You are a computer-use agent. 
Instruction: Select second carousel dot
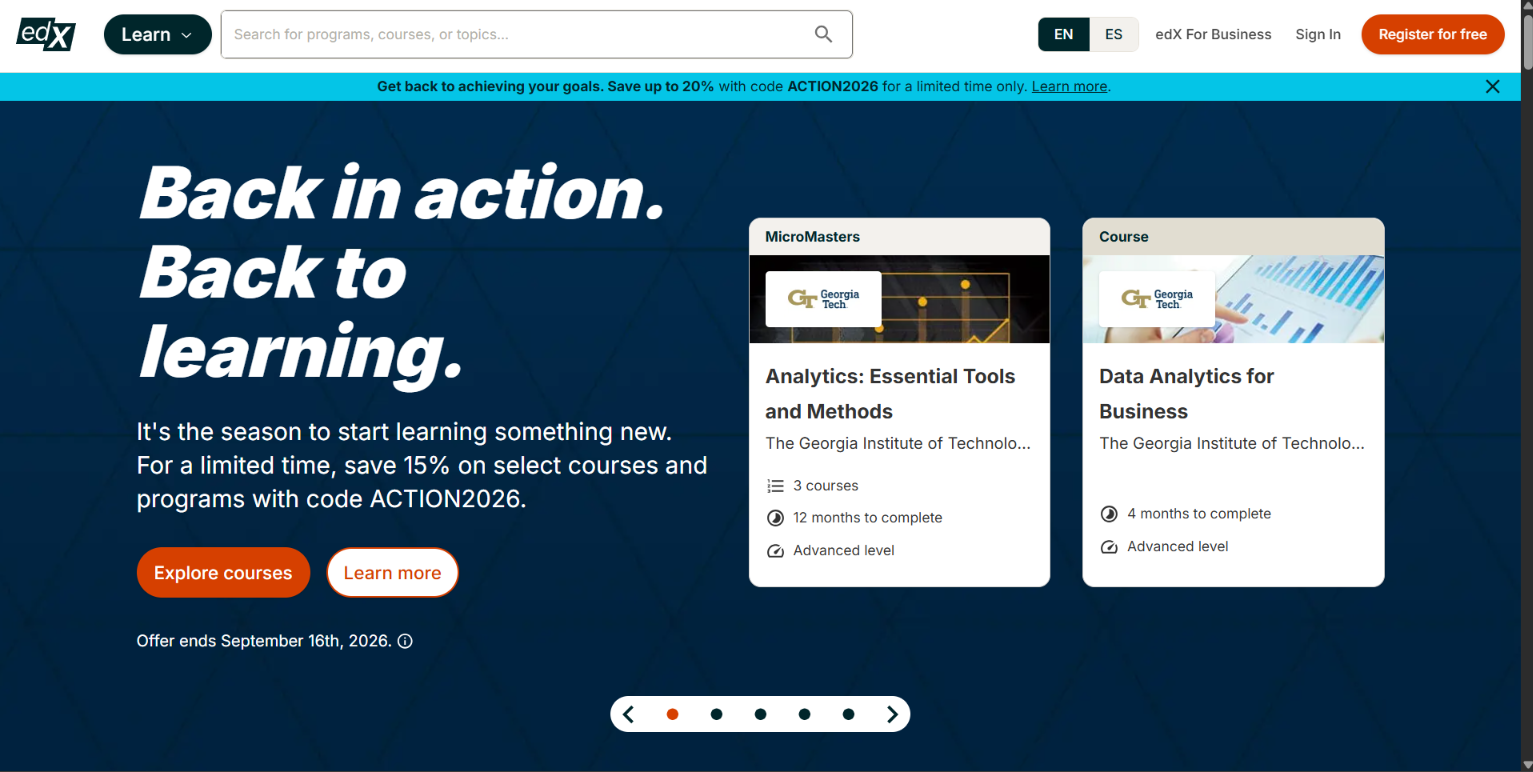coord(716,714)
